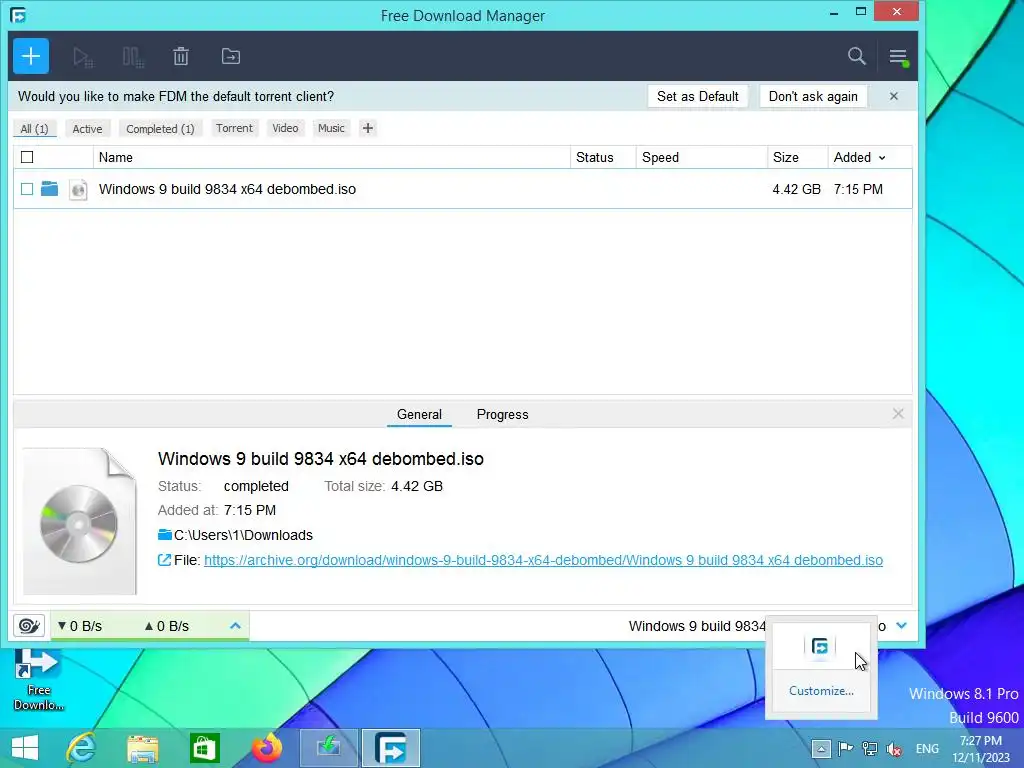Toggle the hidden tray icons arrow
Image resolution: width=1024 pixels, height=768 pixels.
821,749
